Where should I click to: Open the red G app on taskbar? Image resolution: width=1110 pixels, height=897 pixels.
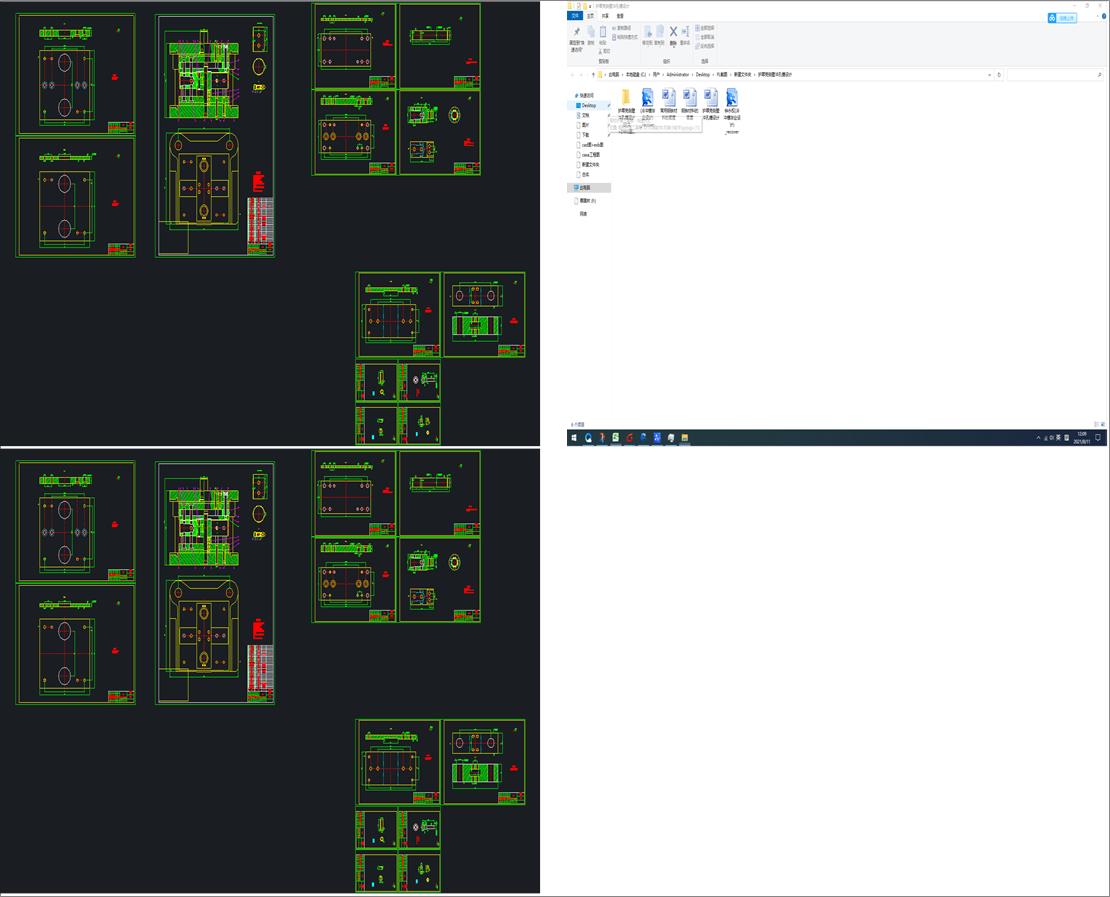click(629, 438)
